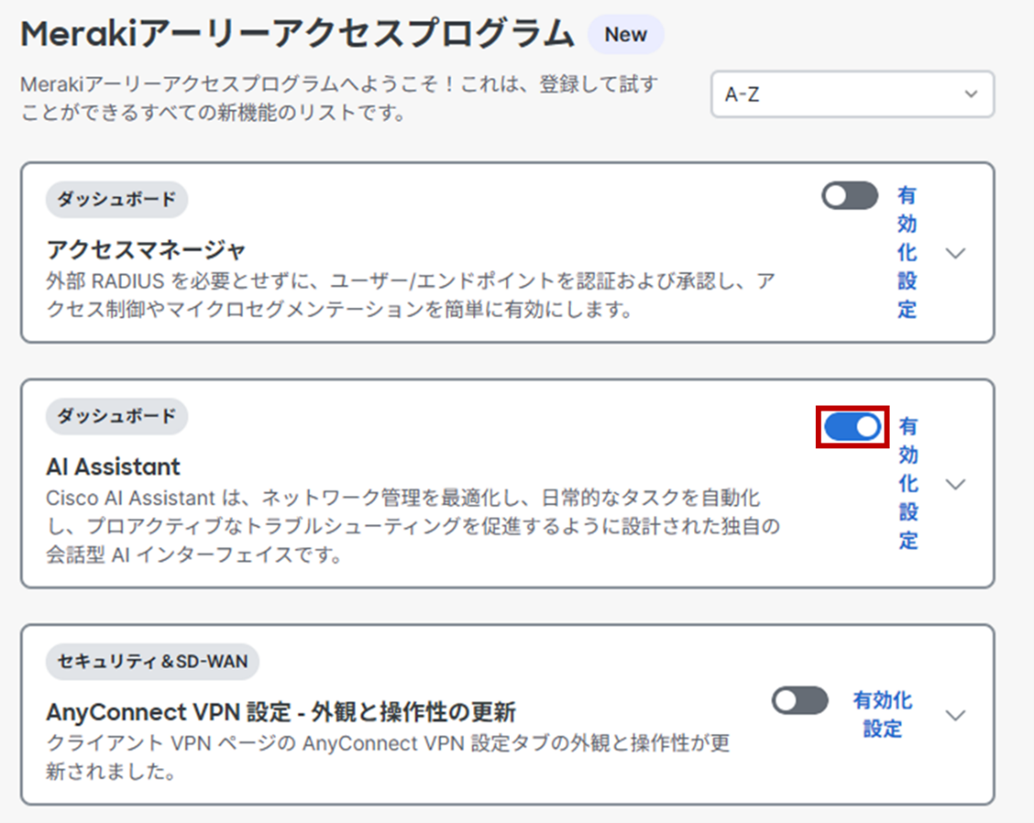Click the ダッシュボード tag on AI Assistant card
The height and width of the screenshot is (823, 1034).
(117, 416)
